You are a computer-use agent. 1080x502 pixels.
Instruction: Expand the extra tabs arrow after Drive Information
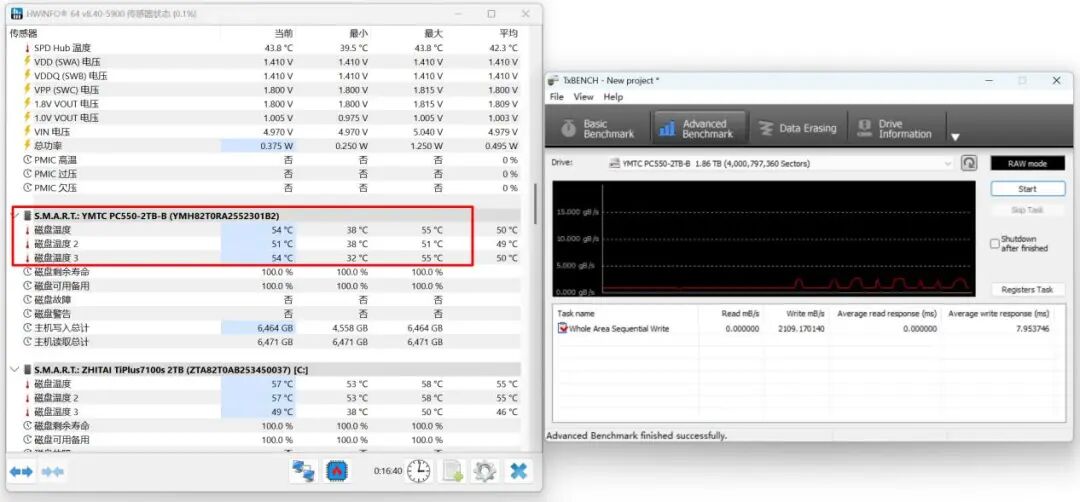tap(955, 136)
